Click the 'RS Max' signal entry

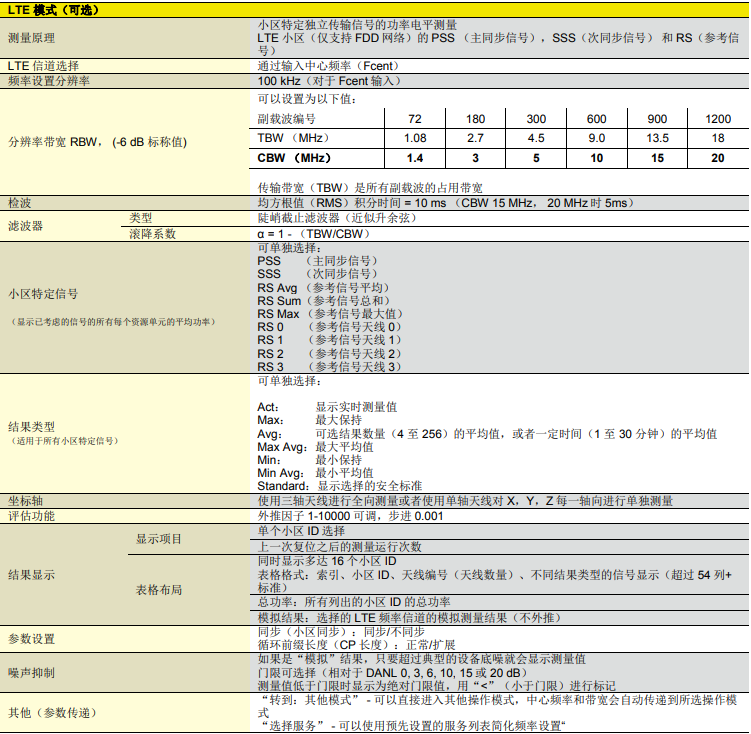(x=279, y=314)
